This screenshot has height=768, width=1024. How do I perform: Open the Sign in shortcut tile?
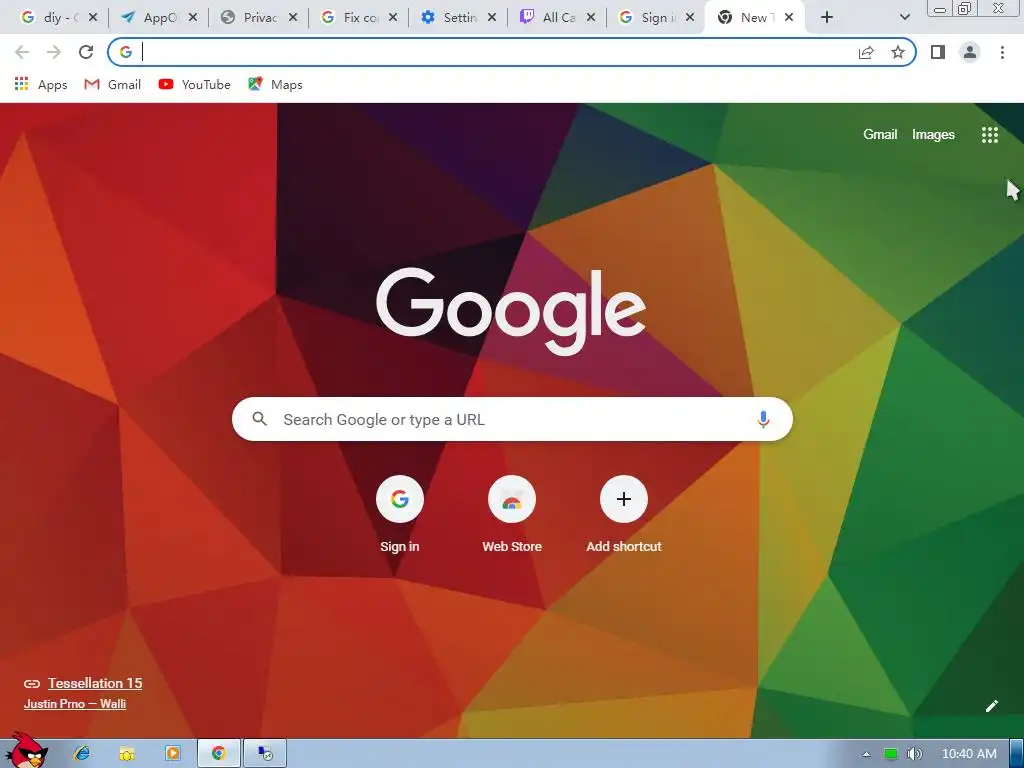coord(400,515)
